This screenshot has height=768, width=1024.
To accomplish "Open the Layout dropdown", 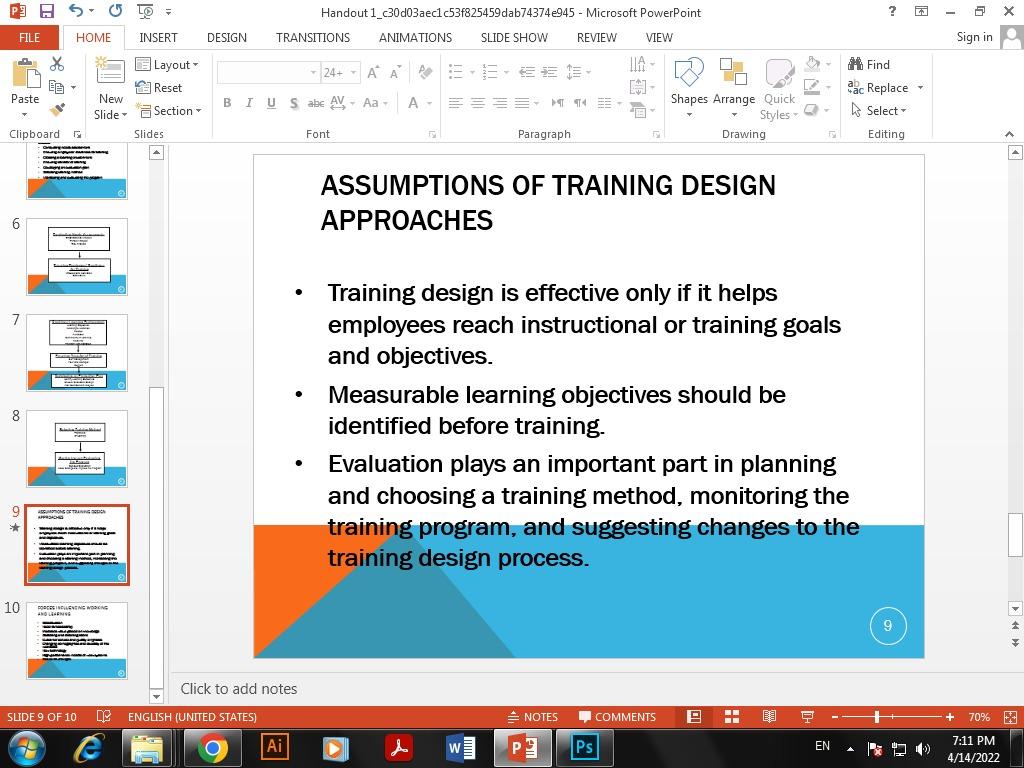I will (x=167, y=64).
